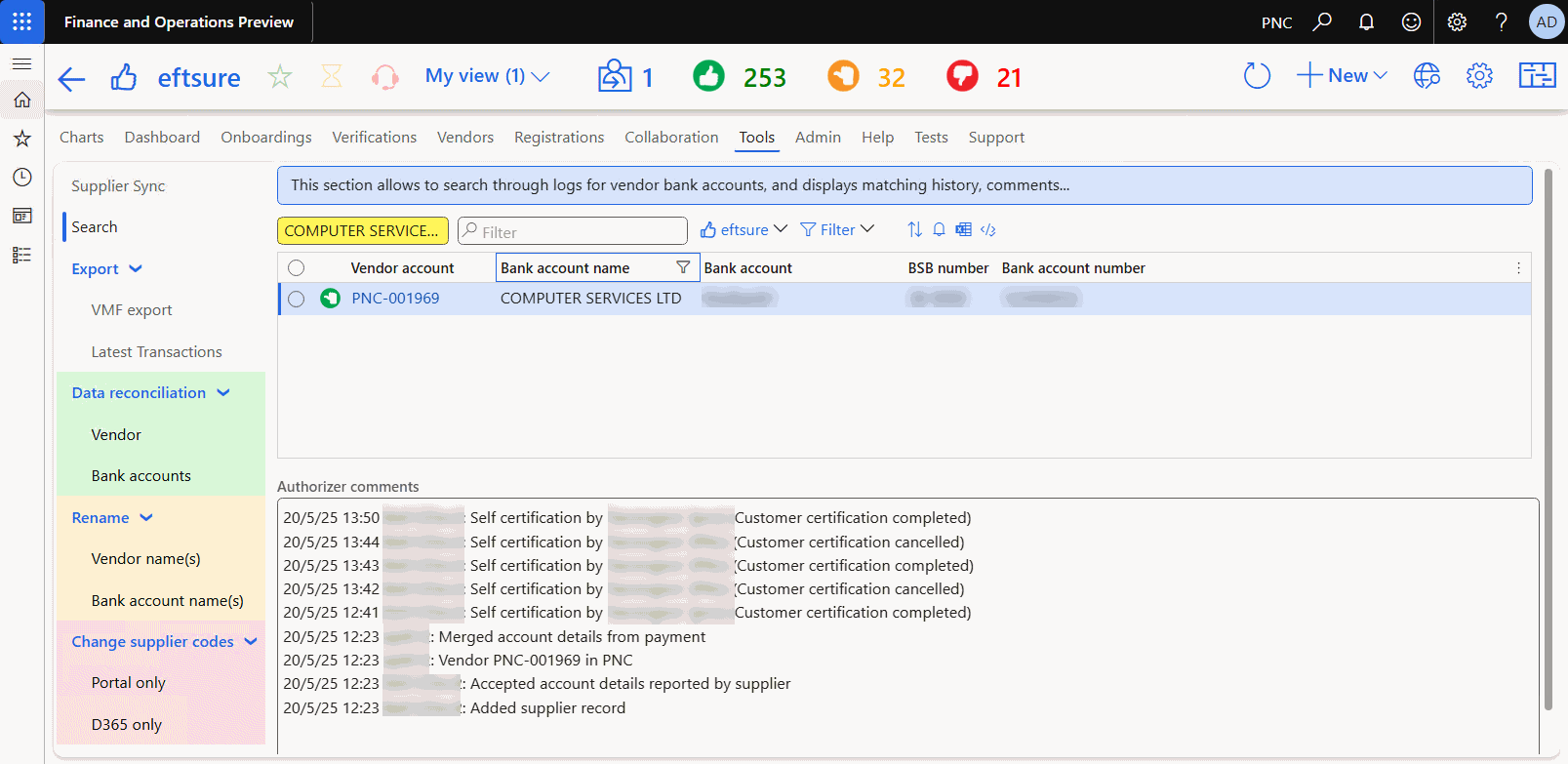Open the pending onboarding icon showing 1
Viewport: 1568px width, 764px height.
click(x=615, y=76)
